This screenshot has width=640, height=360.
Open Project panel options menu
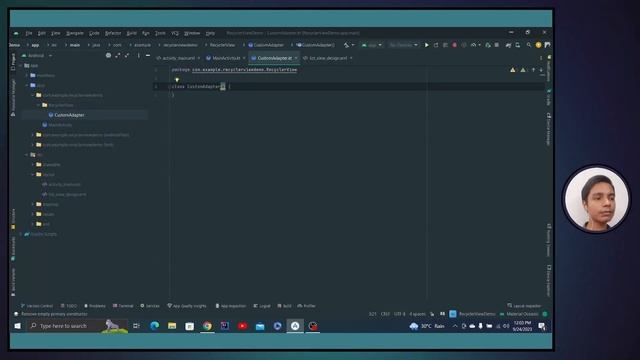click(x=138, y=56)
